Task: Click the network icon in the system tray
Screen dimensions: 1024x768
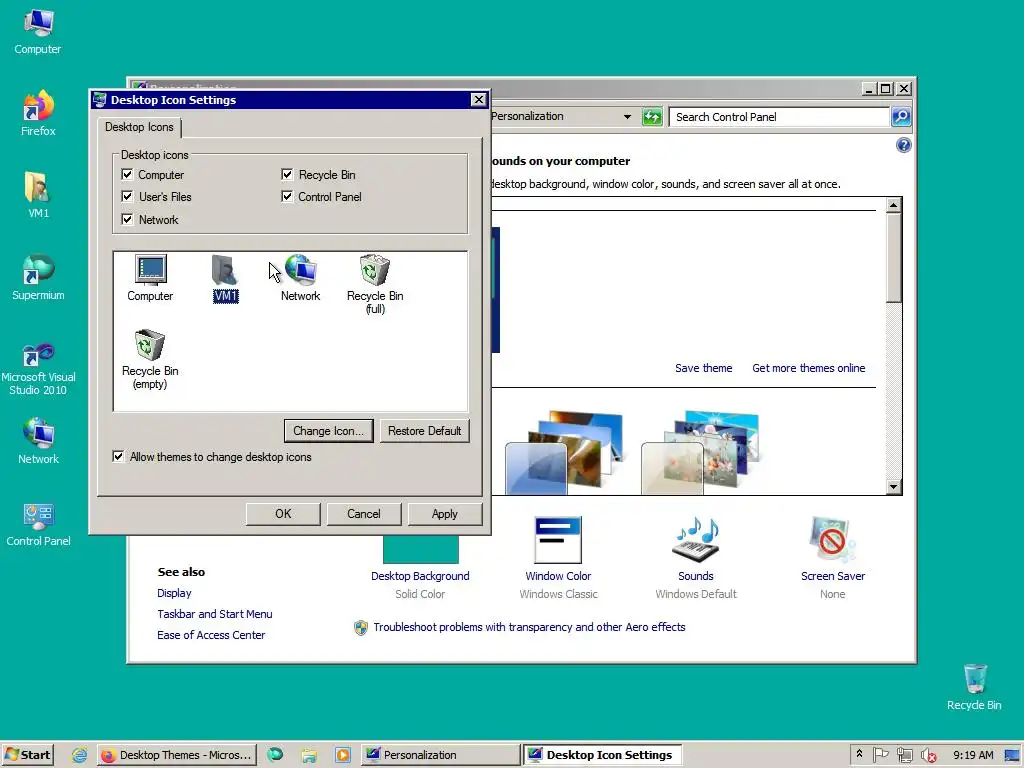Action: point(904,755)
